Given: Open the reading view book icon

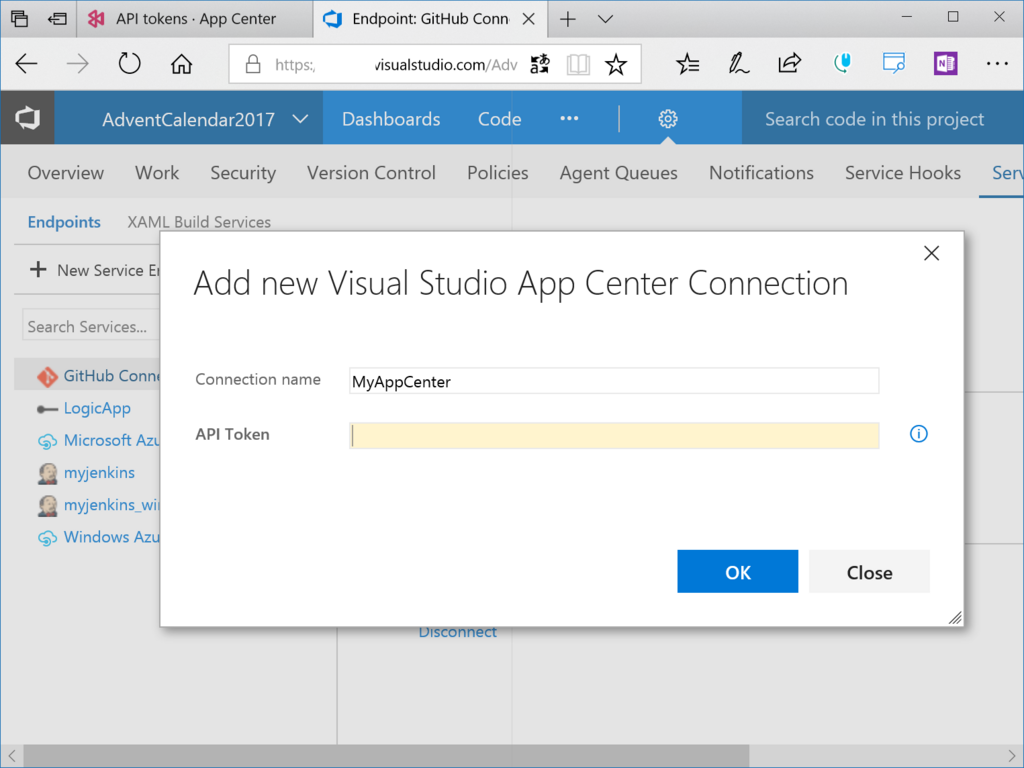Looking at the screenshot, I should [578, 65].
